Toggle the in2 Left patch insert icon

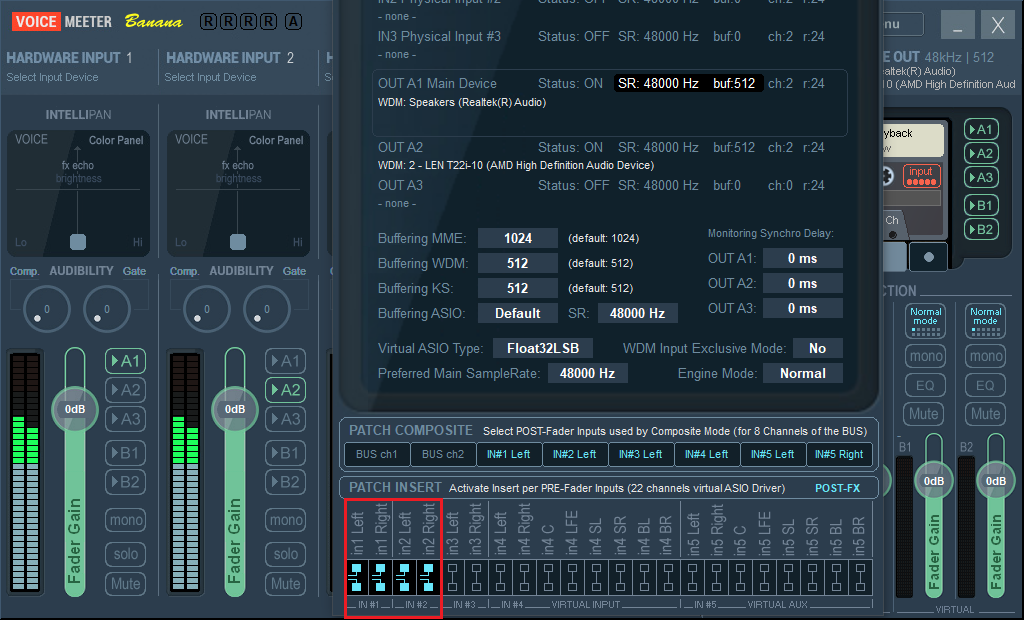coord(404,578)
